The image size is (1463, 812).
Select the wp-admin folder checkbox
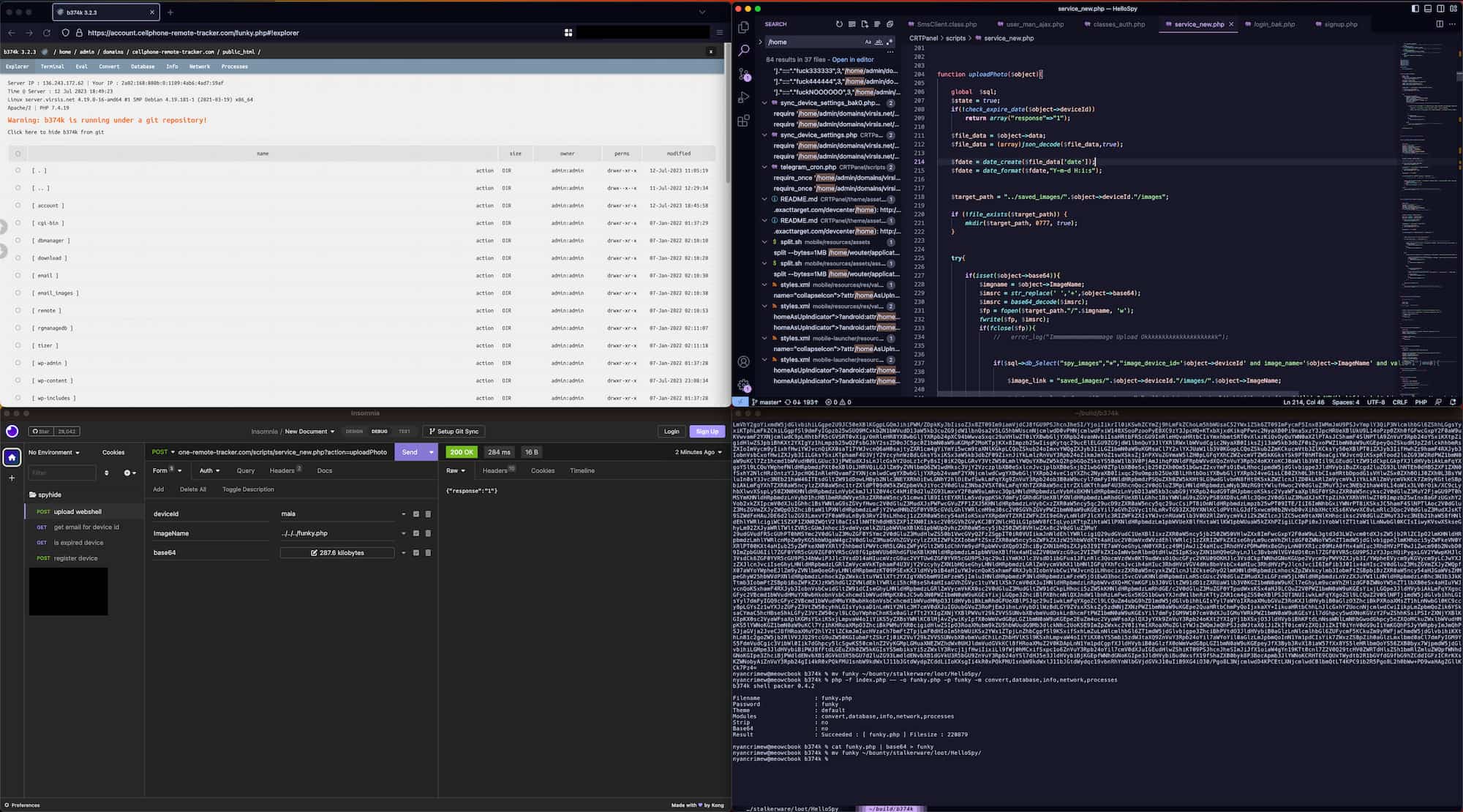(18, 364)
